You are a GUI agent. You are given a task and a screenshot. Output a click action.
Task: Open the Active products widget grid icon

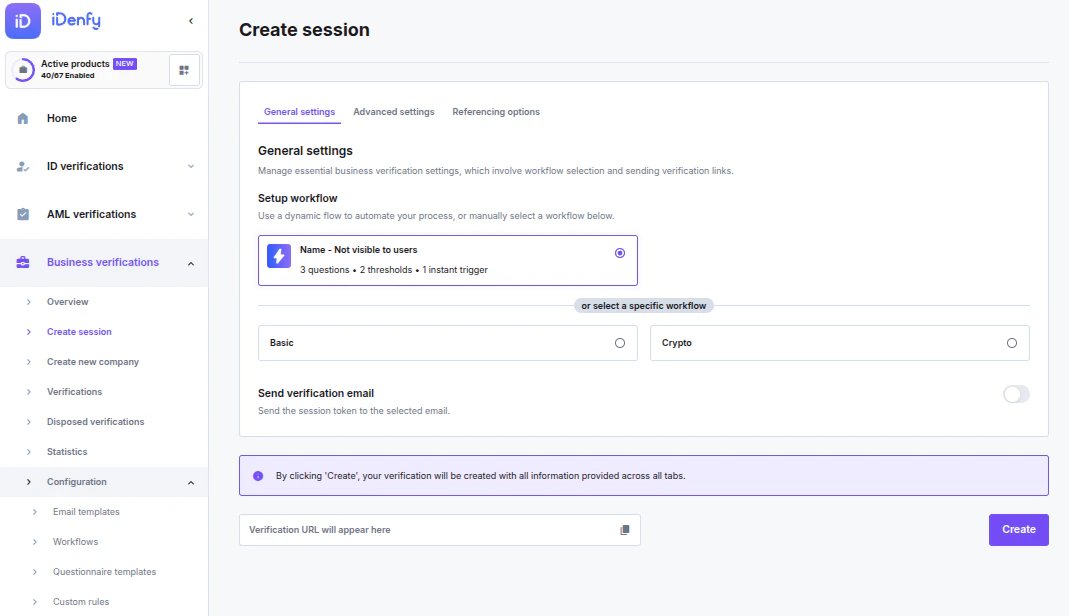(x=184, y=69)
